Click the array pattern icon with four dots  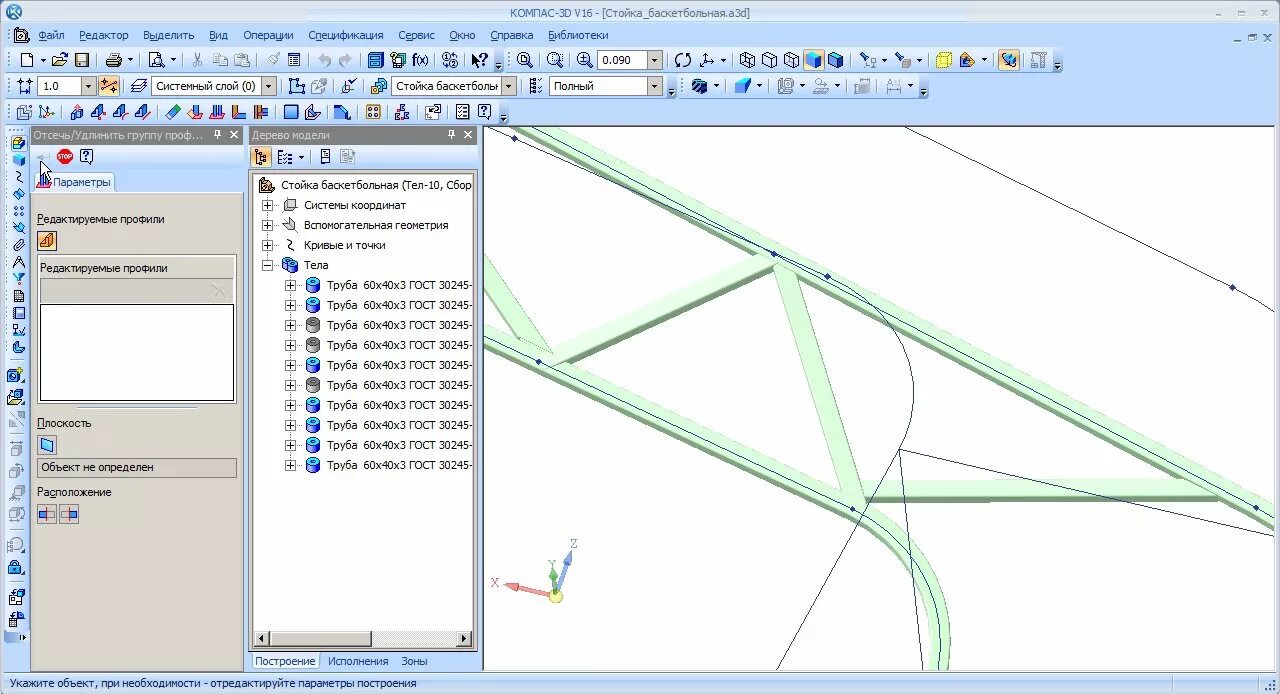pyautogui.click(x=373, y=112)
